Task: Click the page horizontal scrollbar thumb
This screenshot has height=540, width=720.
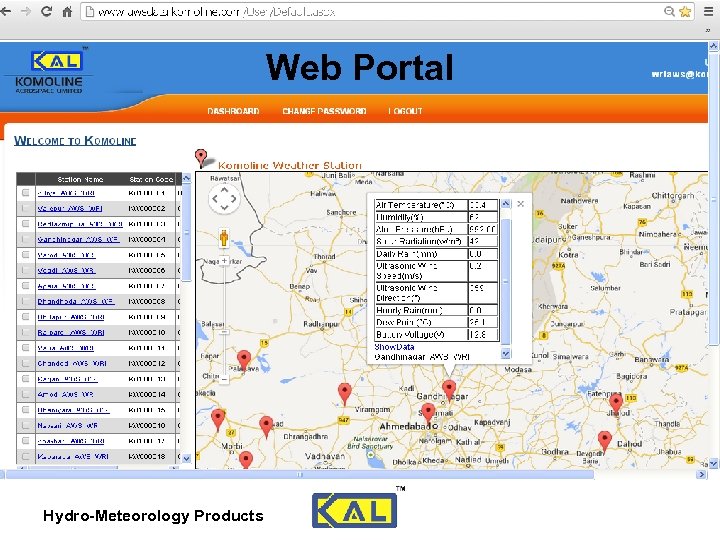Action: point(299,474)
